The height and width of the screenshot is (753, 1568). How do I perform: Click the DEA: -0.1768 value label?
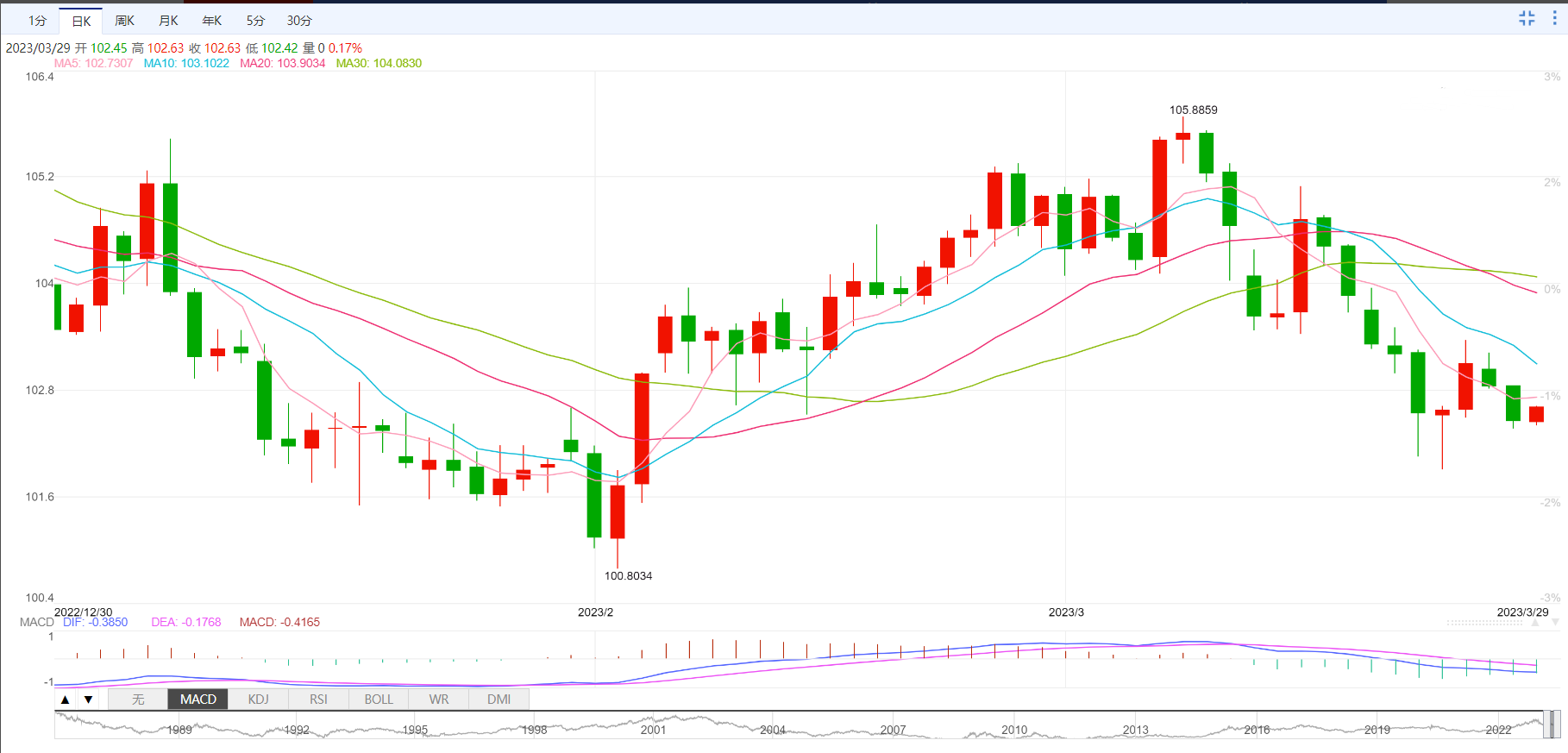click(186, 622)
